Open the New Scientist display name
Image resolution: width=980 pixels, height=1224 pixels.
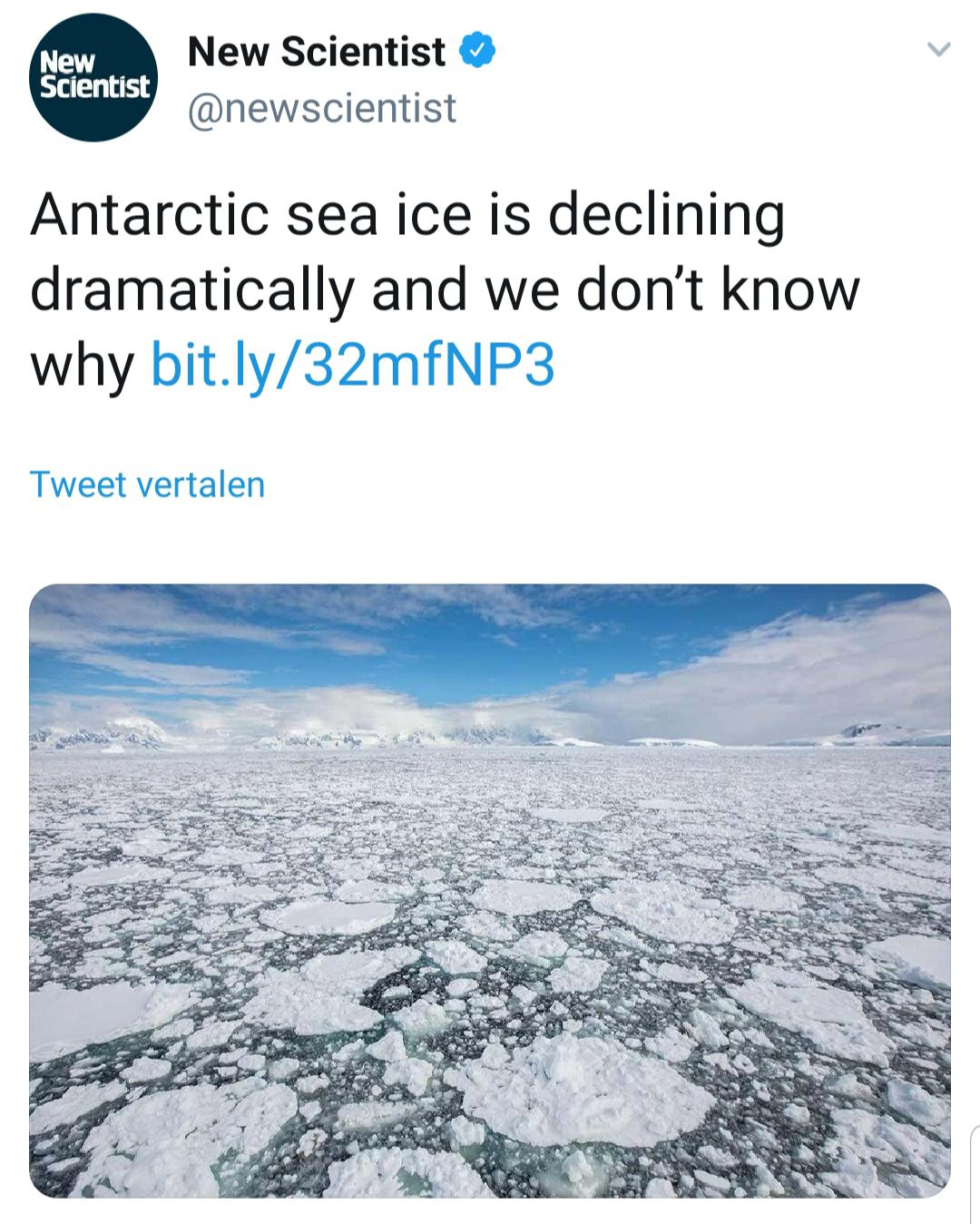point(316,52)
